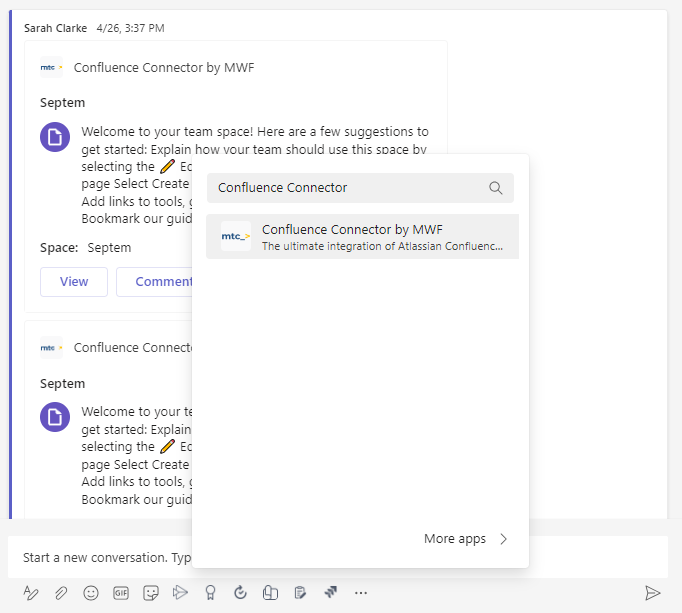Click the View button on first card
The height and width of the screenshot is (613, 682).
(74, 282)
